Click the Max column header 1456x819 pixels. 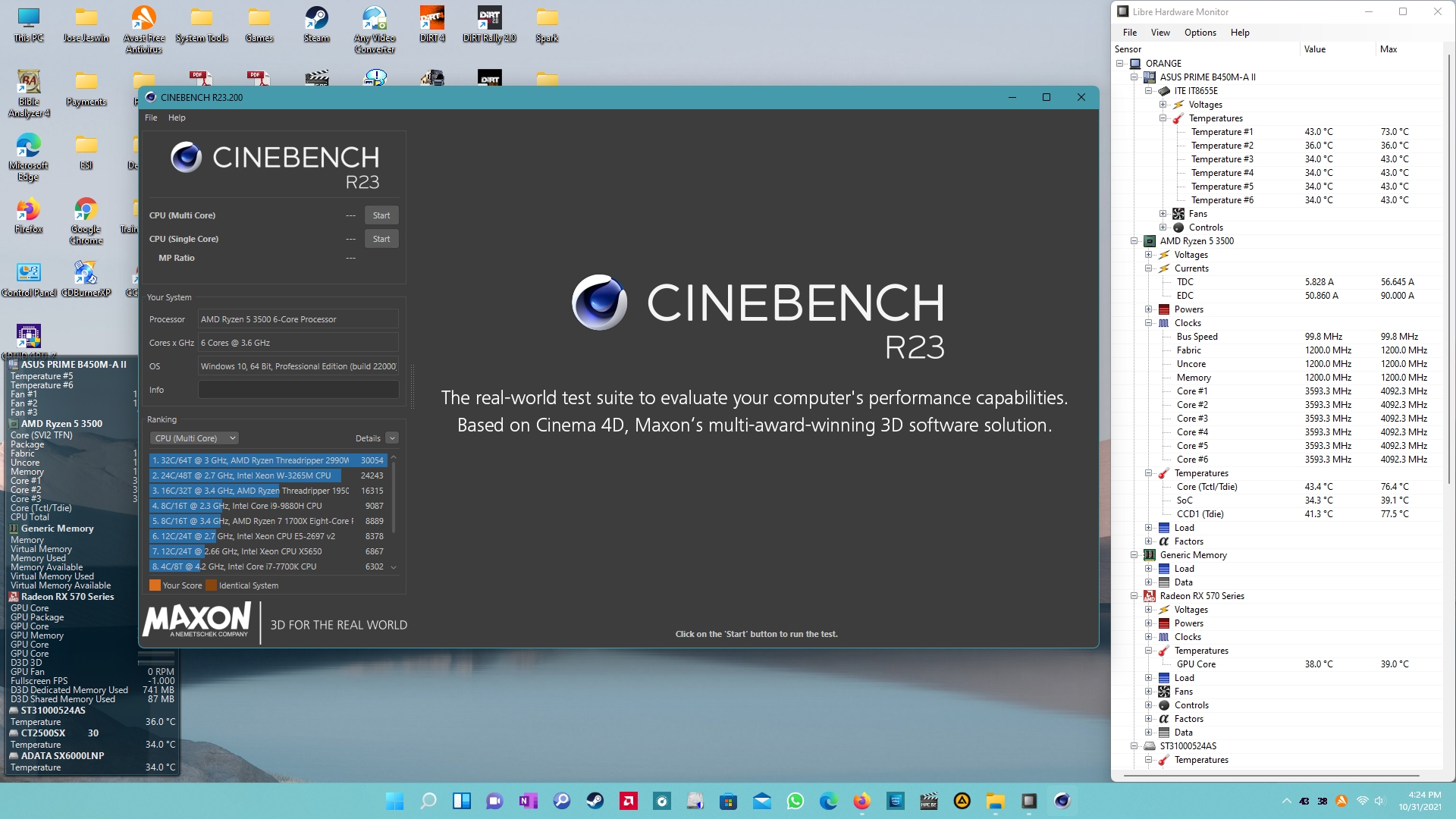(1409, 49)
